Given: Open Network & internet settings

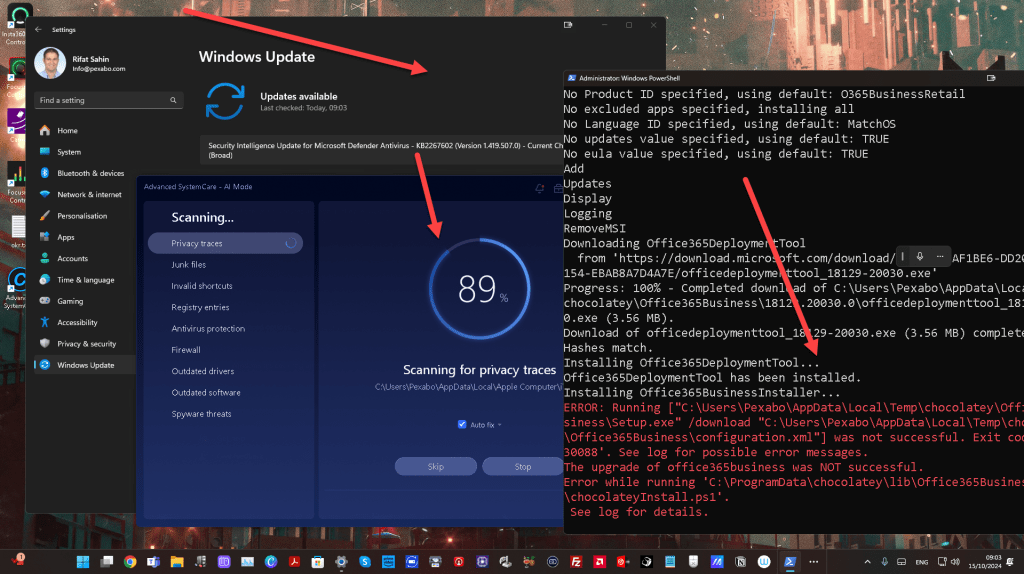Looking at the screenshot, I should [x=85, y=195].
